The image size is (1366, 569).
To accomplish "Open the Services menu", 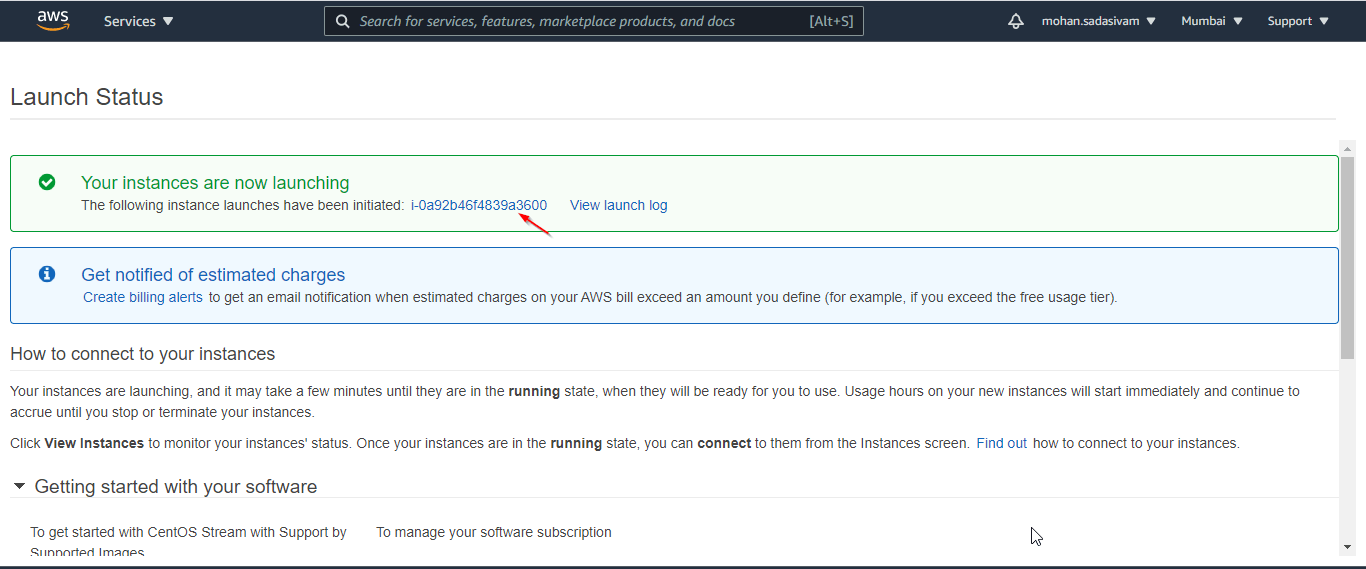I will [x=138, y=21].
